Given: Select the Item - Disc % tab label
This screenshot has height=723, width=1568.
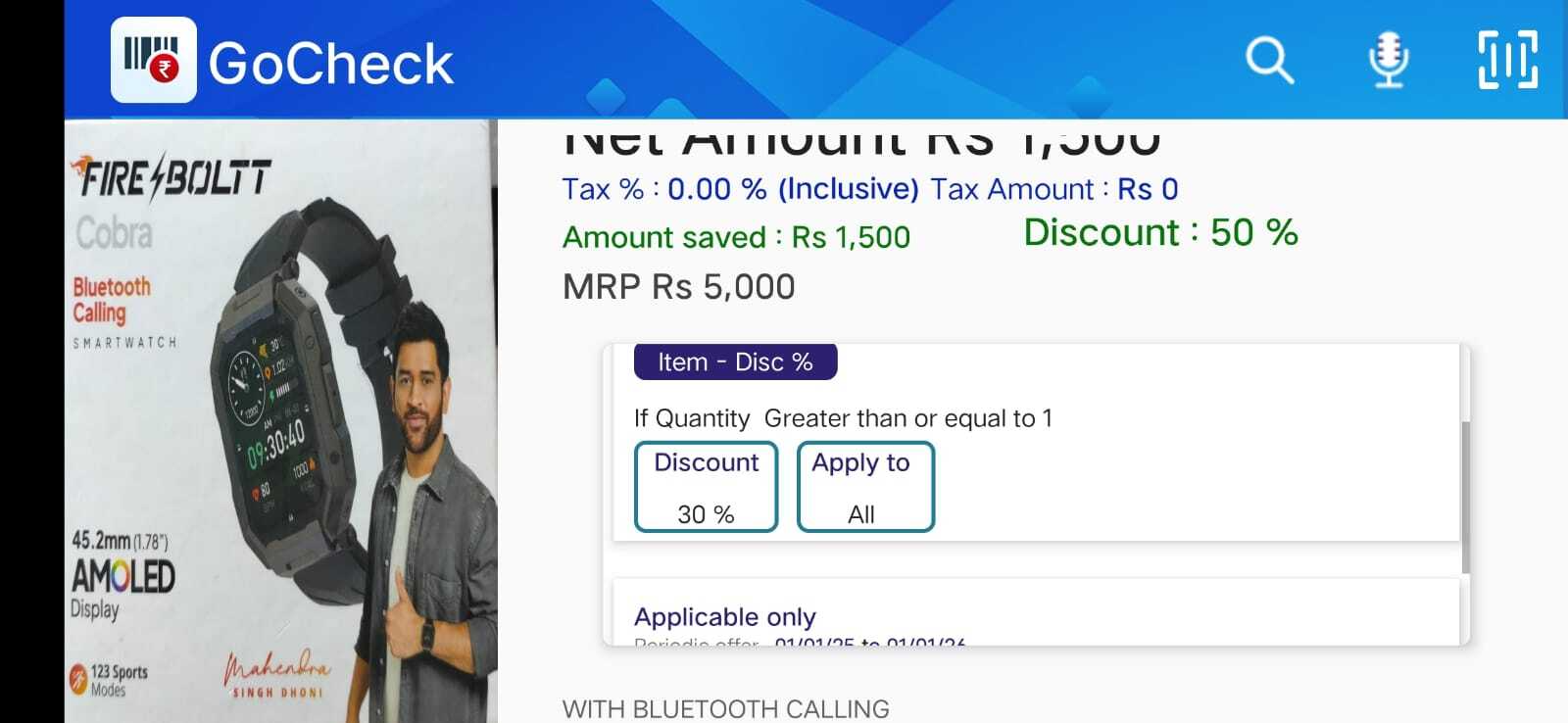Looking at the screenshot, I should click(735, 361).
